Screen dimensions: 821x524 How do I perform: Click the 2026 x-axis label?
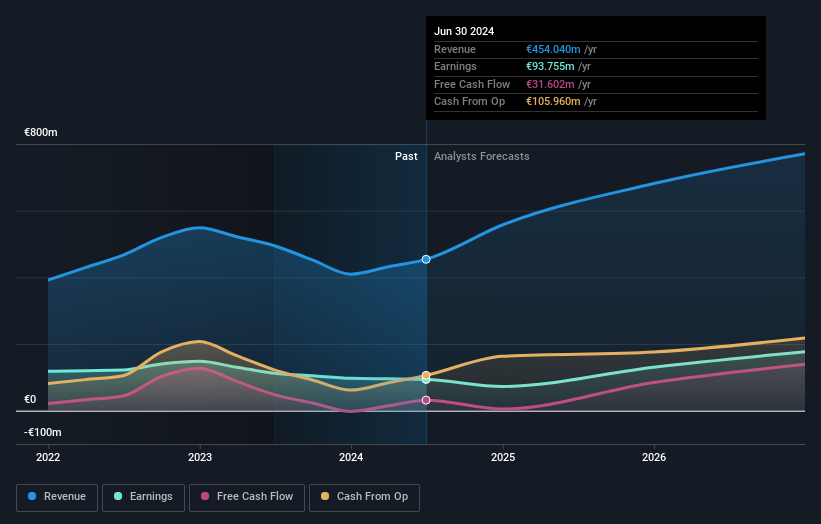(x=654, y=457)
